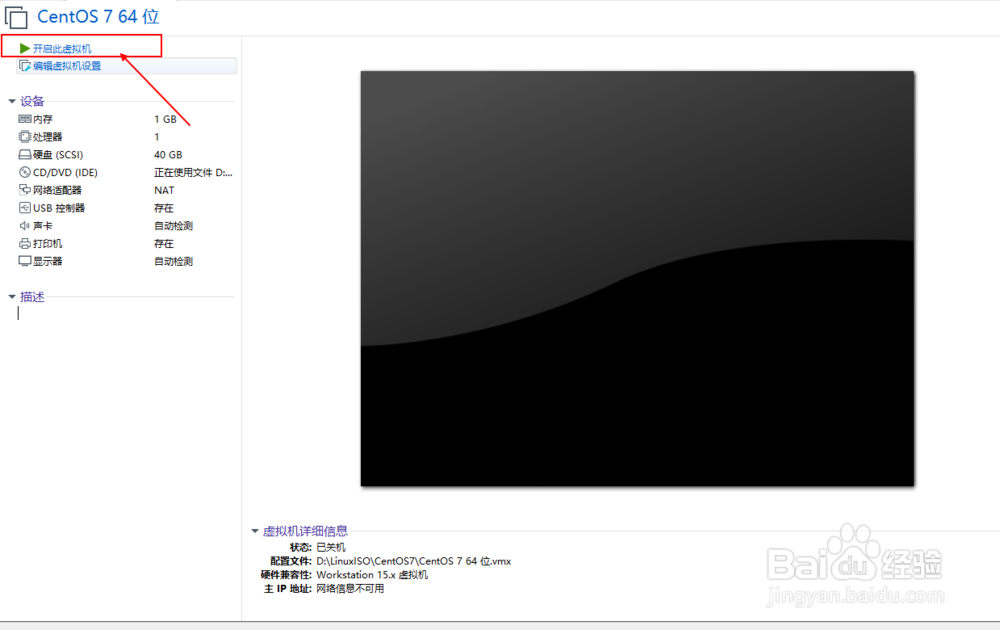Click the 显示器 monitor icon
Screen dimensions: 1000x630
(x=25, y=261)
